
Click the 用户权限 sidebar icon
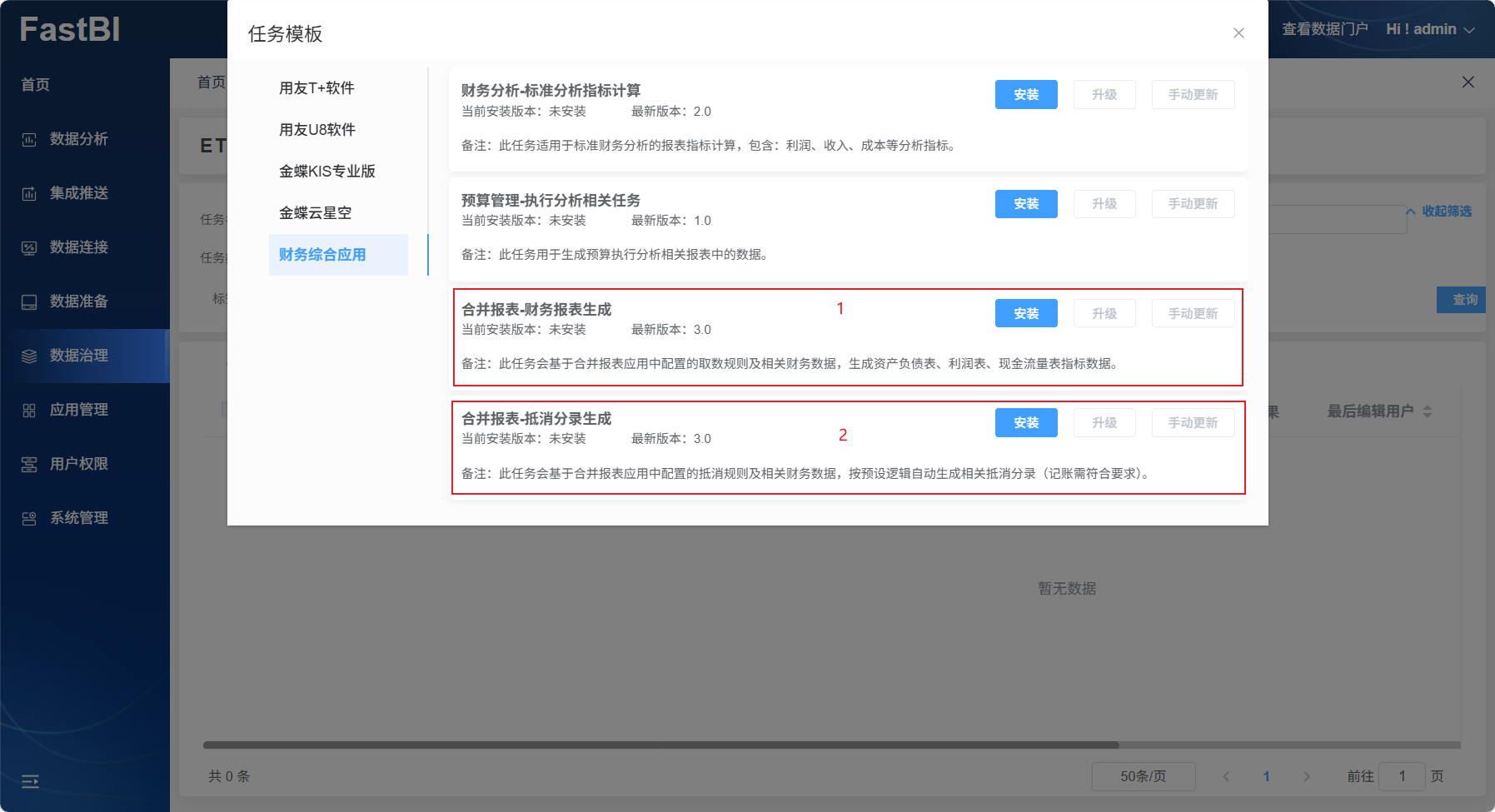point(29,465)
